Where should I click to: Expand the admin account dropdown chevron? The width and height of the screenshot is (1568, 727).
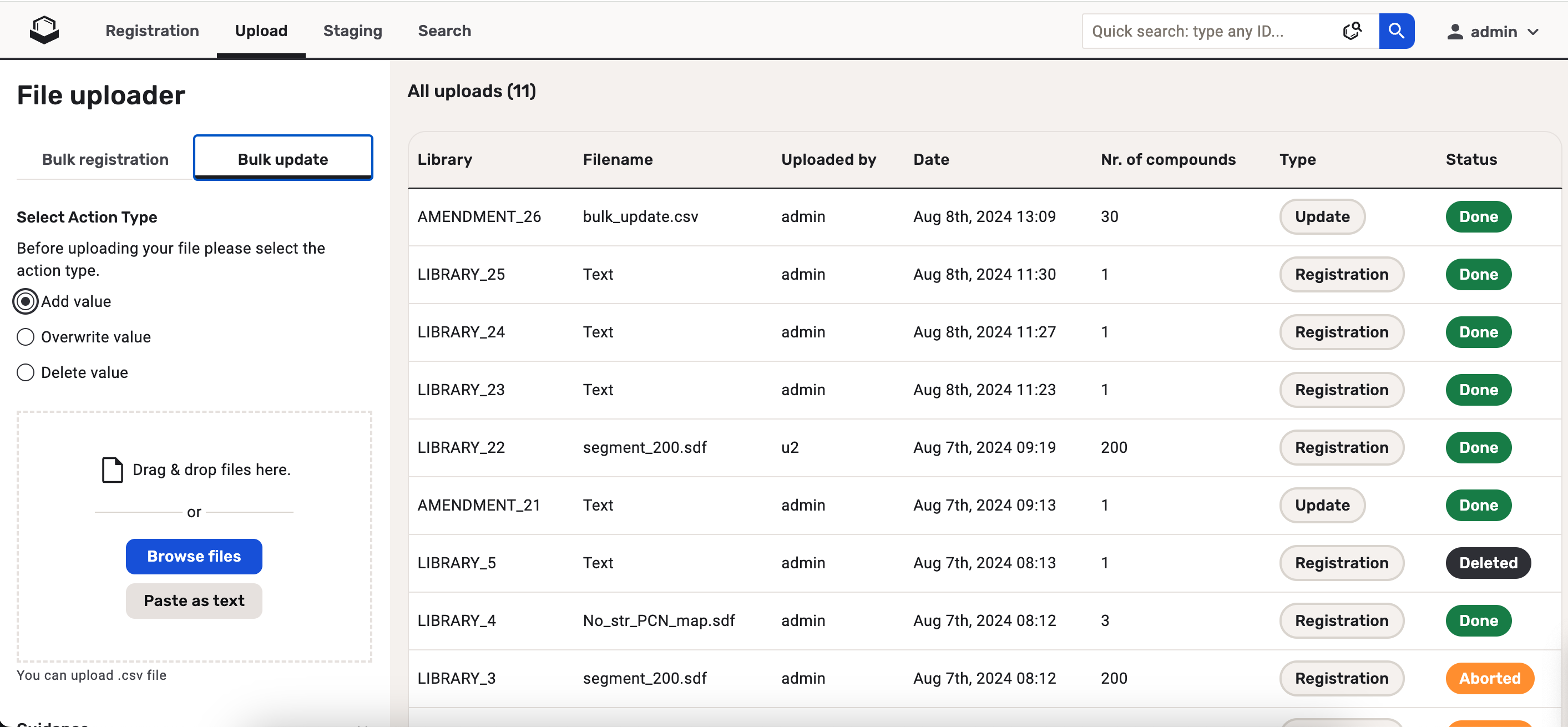1533,32
